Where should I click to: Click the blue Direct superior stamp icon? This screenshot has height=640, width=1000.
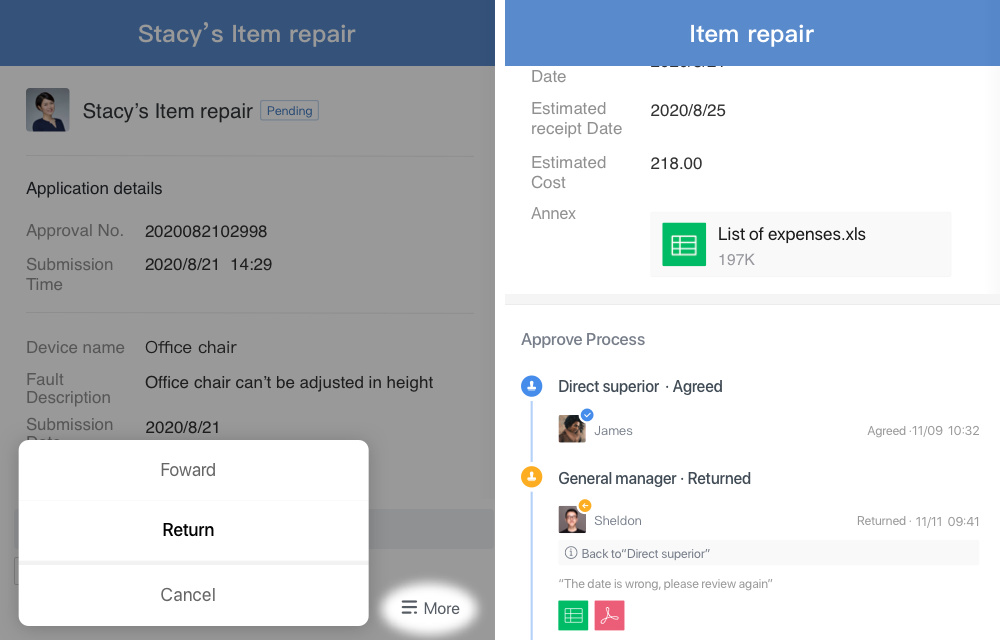tap(531, 386)
